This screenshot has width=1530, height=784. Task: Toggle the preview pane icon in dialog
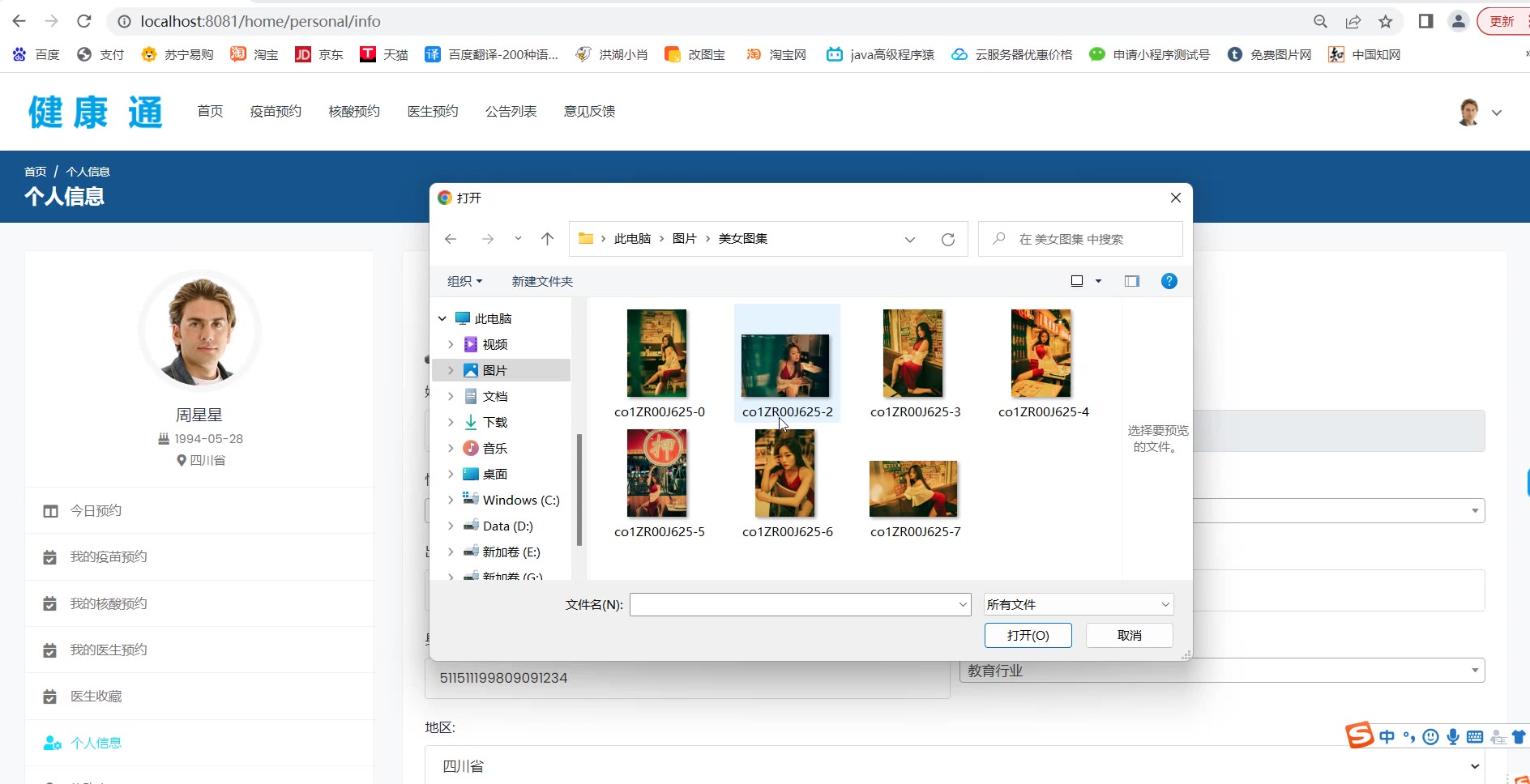click(x=1132, y=281)
